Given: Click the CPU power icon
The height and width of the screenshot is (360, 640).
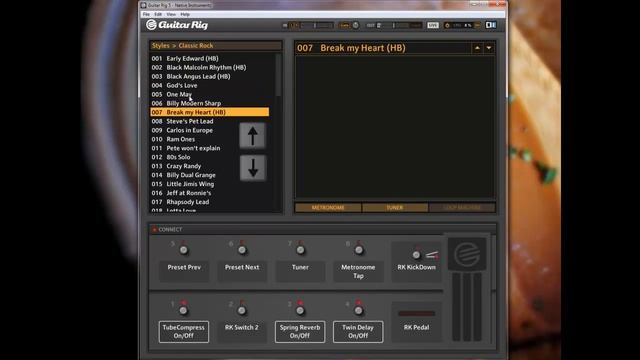Looking at the screenshot, I should (447, 25).
